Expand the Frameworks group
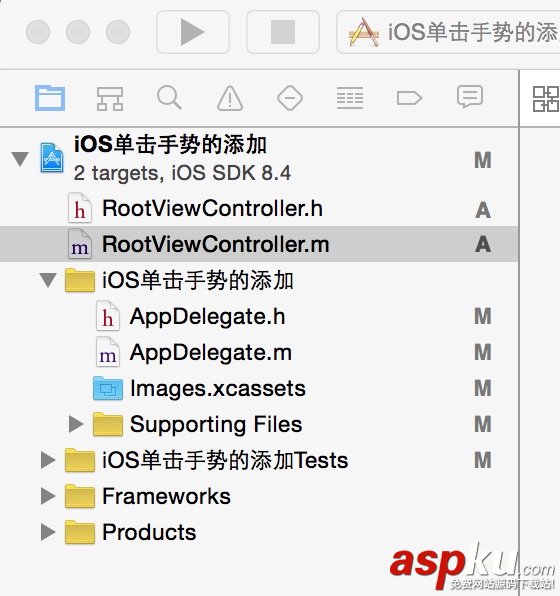Image resolution: width=560 pixels, height=596 pixels. click(x=48, y=496)
